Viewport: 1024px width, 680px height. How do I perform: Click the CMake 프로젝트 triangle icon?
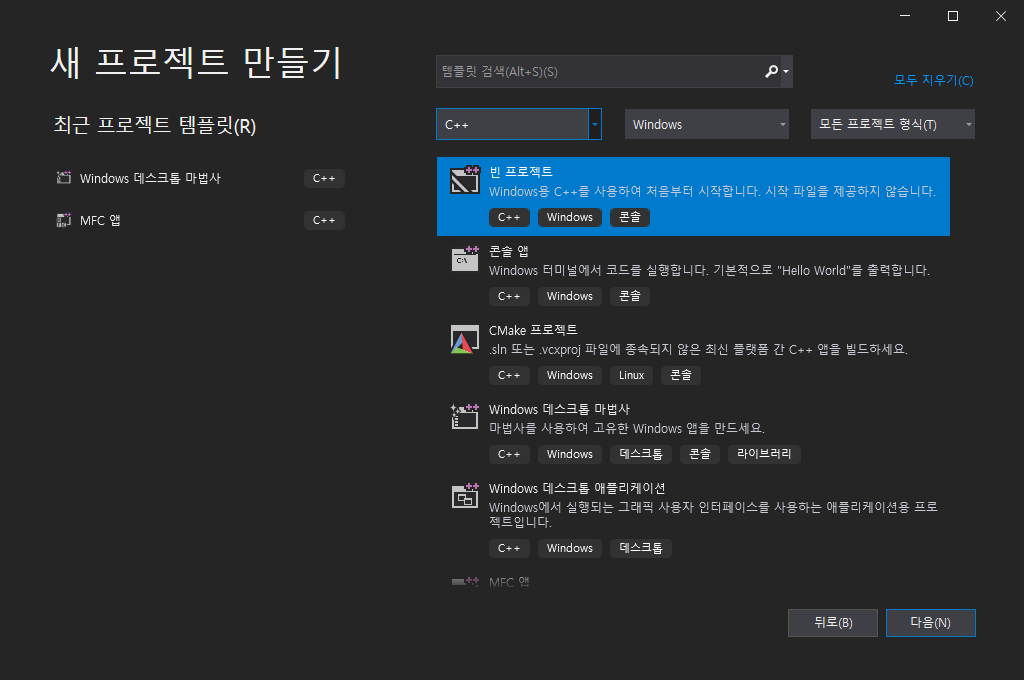tap(465, 339)
